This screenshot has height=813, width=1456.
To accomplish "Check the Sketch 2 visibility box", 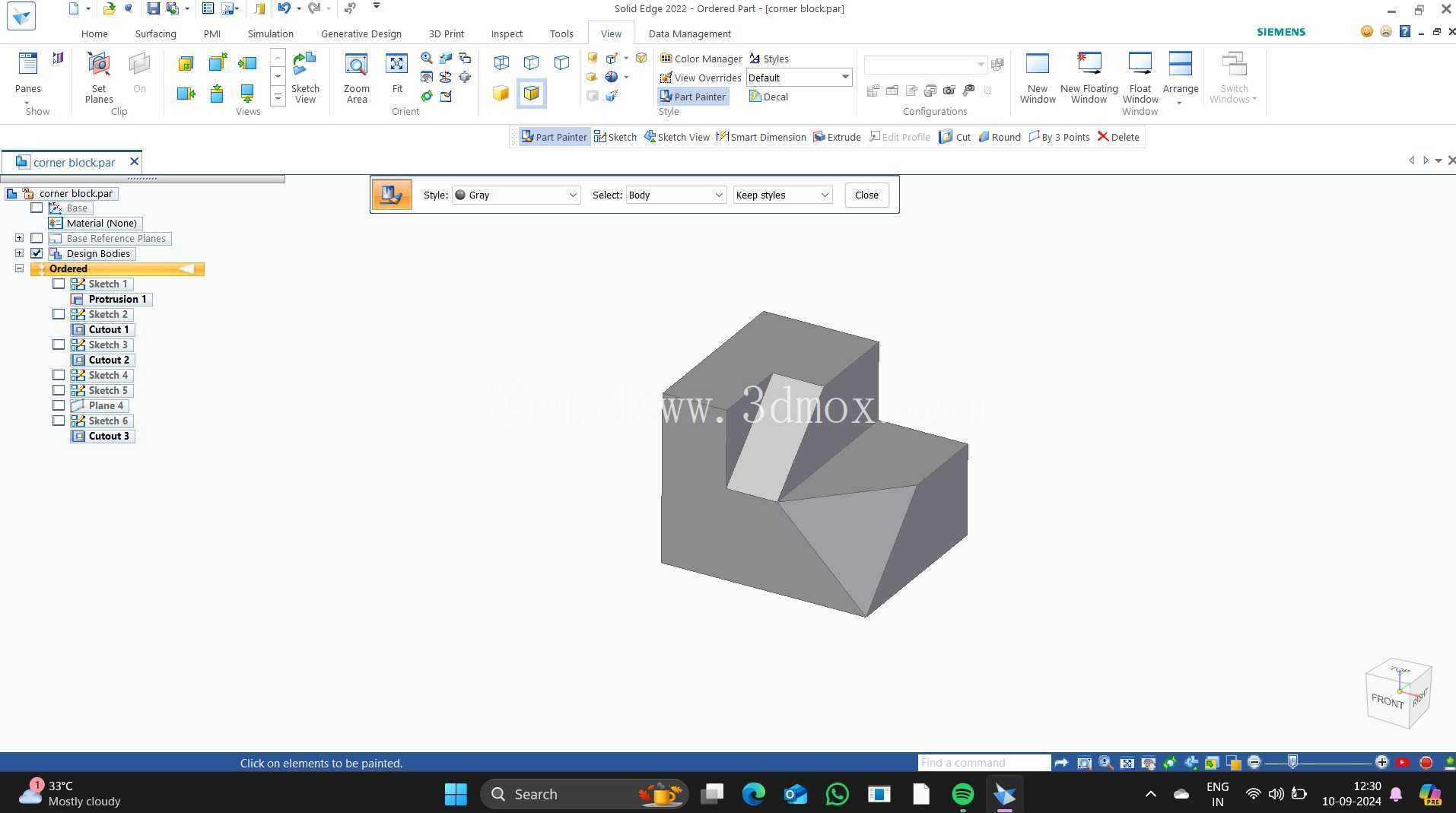I will [x=59, y=314].
